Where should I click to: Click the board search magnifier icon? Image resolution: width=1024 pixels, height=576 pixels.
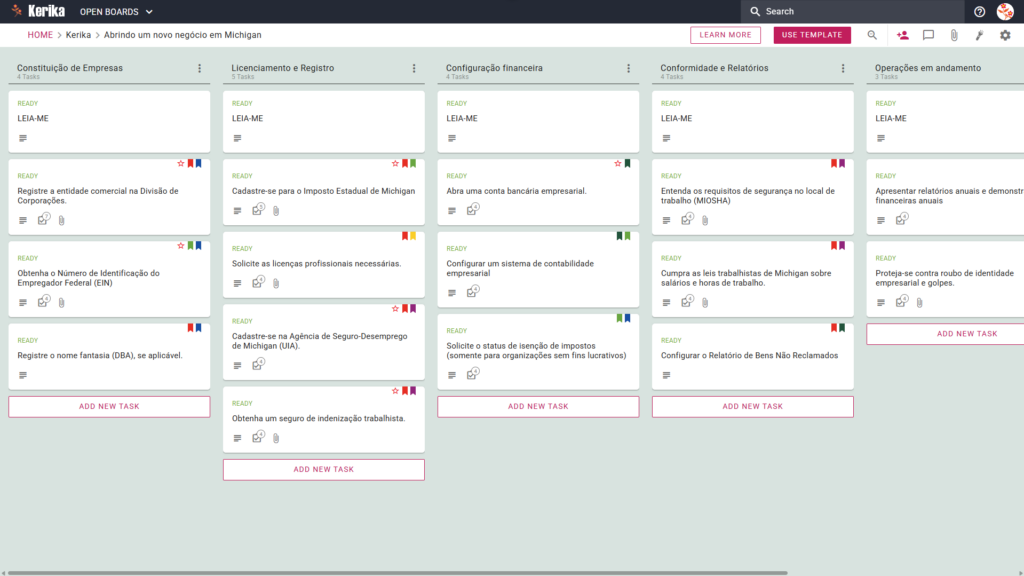[x=872, y=35]
